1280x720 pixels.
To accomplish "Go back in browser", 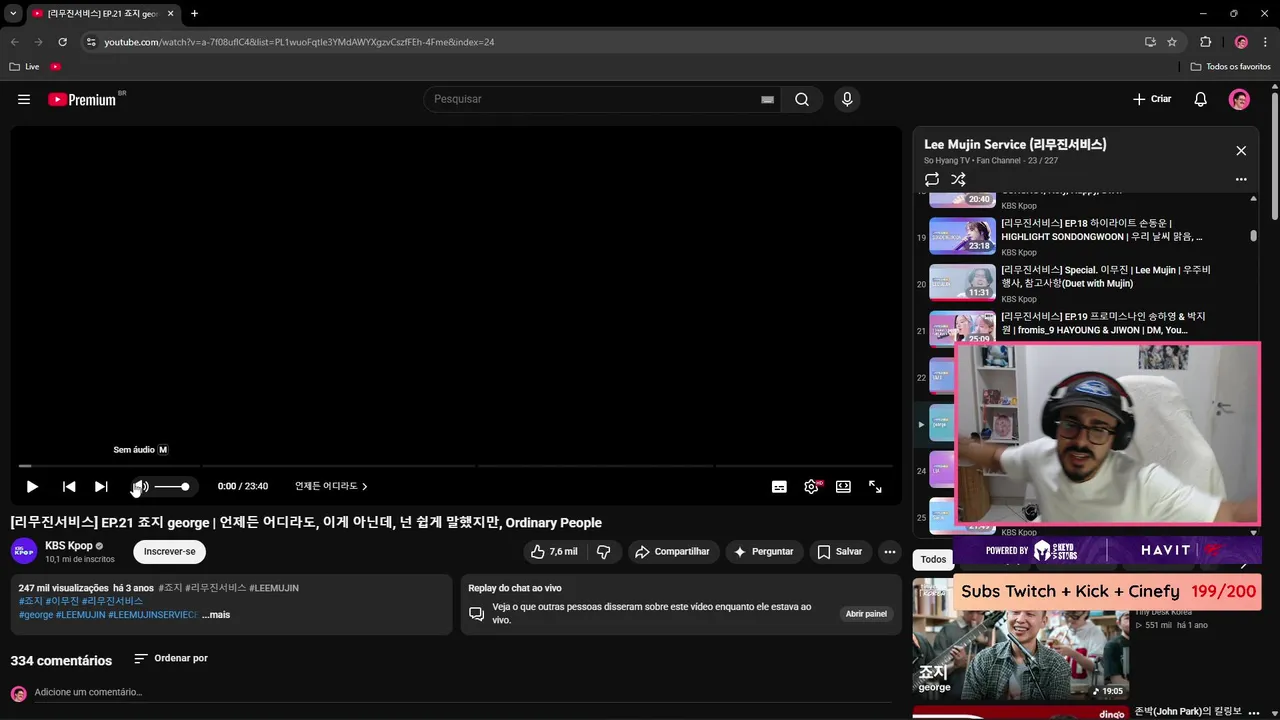I will [x=14, y=42].
